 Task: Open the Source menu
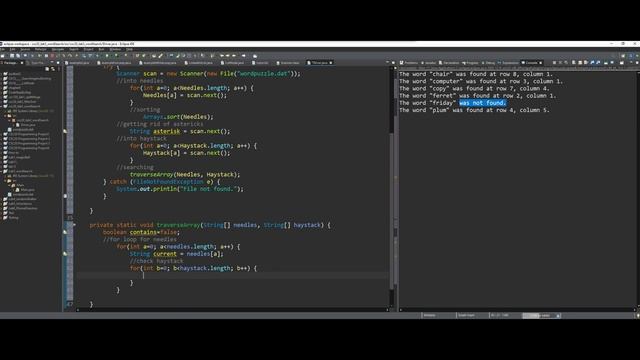tap(25, 49)
